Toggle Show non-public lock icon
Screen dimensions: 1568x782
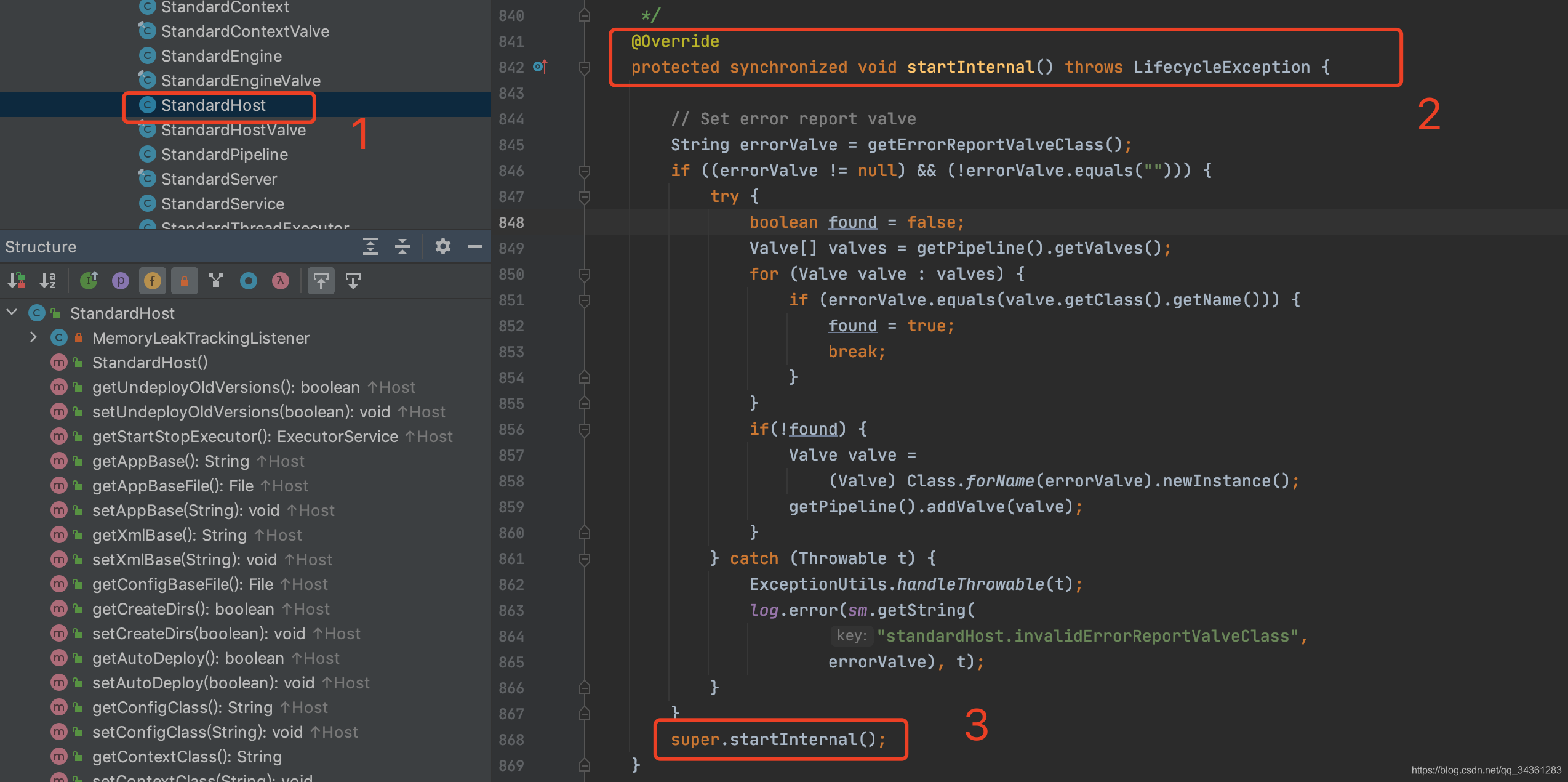(x=185, y=281)
